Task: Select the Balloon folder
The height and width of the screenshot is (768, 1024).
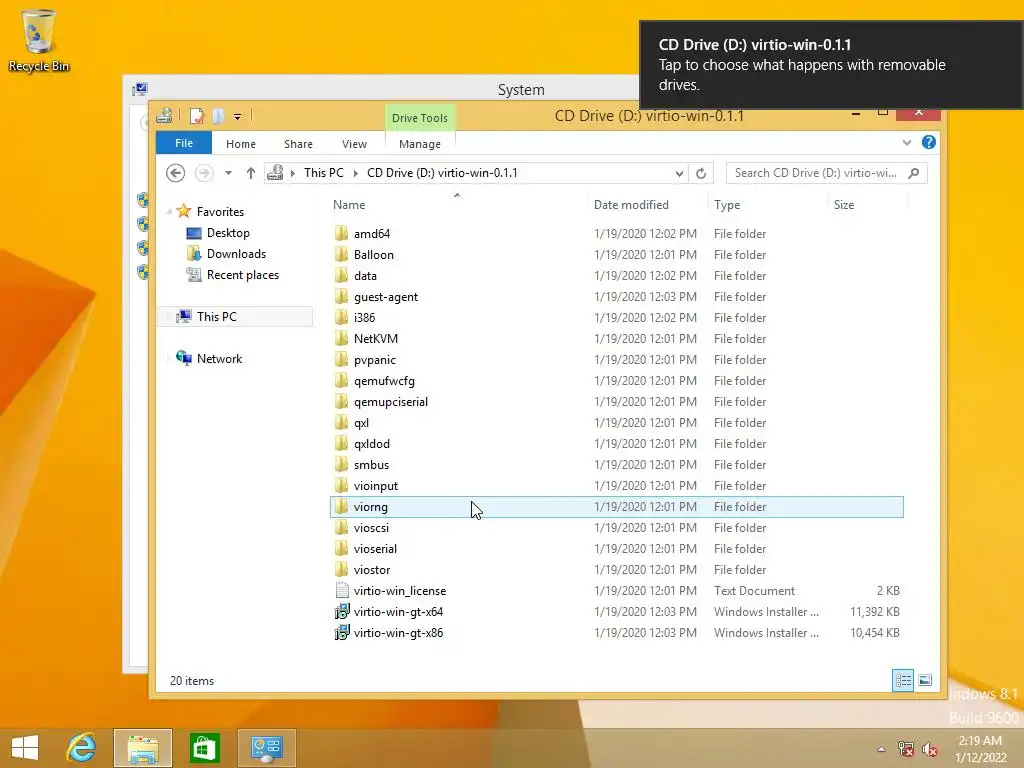Action: point(374,255)
